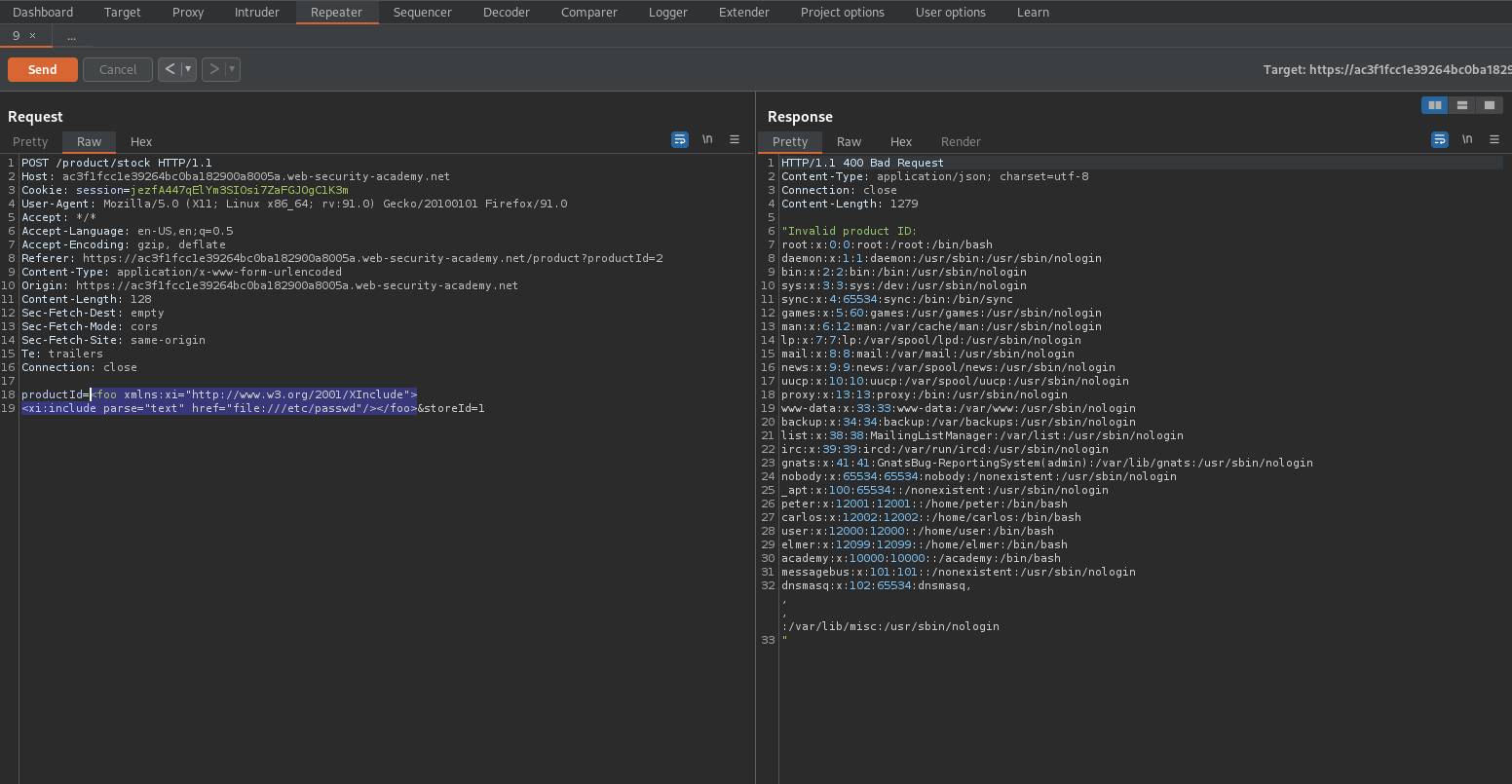Click the Content-Type urlencoded header
1512x784 pixels.
(181, 272)
